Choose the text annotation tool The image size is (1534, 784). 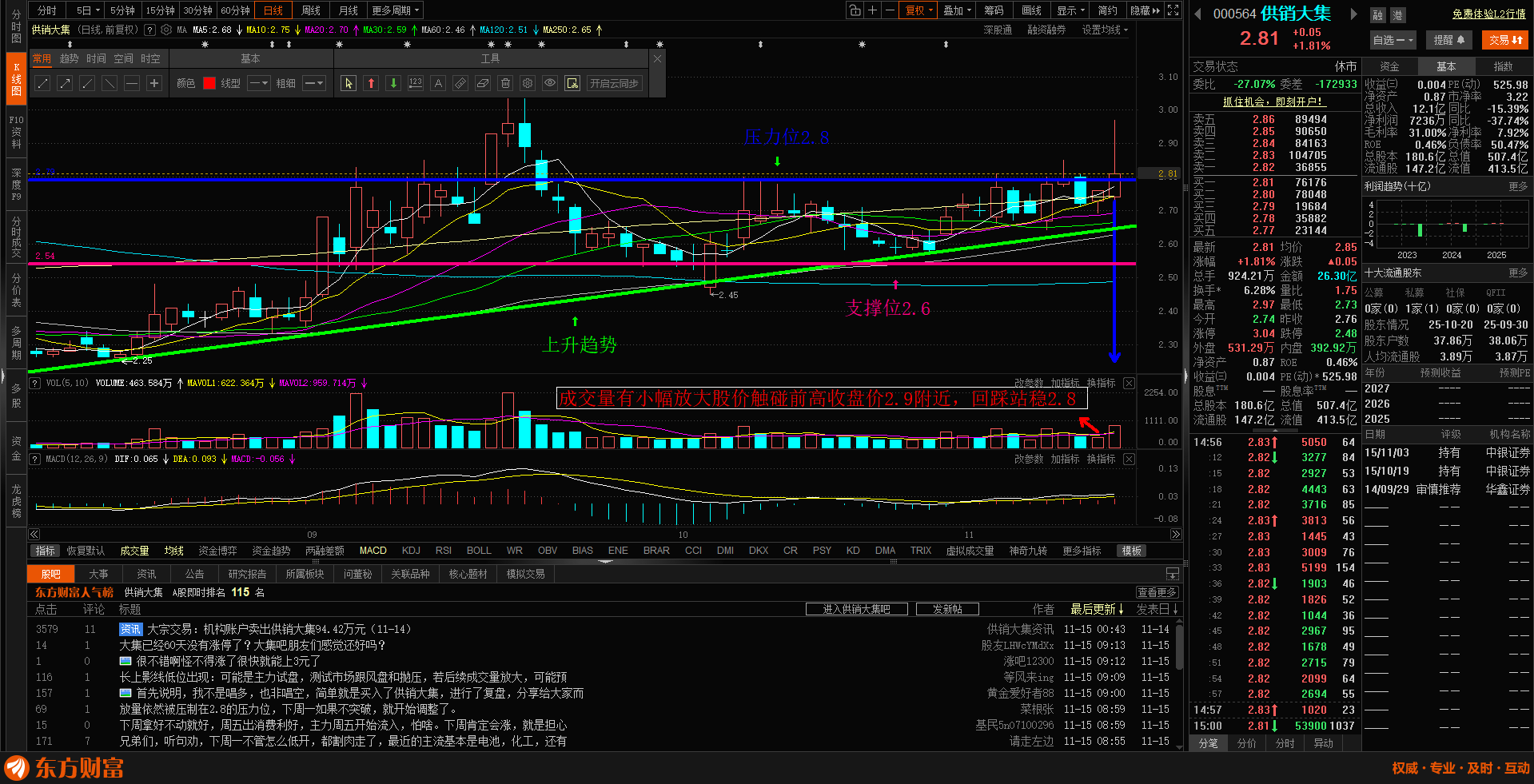pos(438,83)
